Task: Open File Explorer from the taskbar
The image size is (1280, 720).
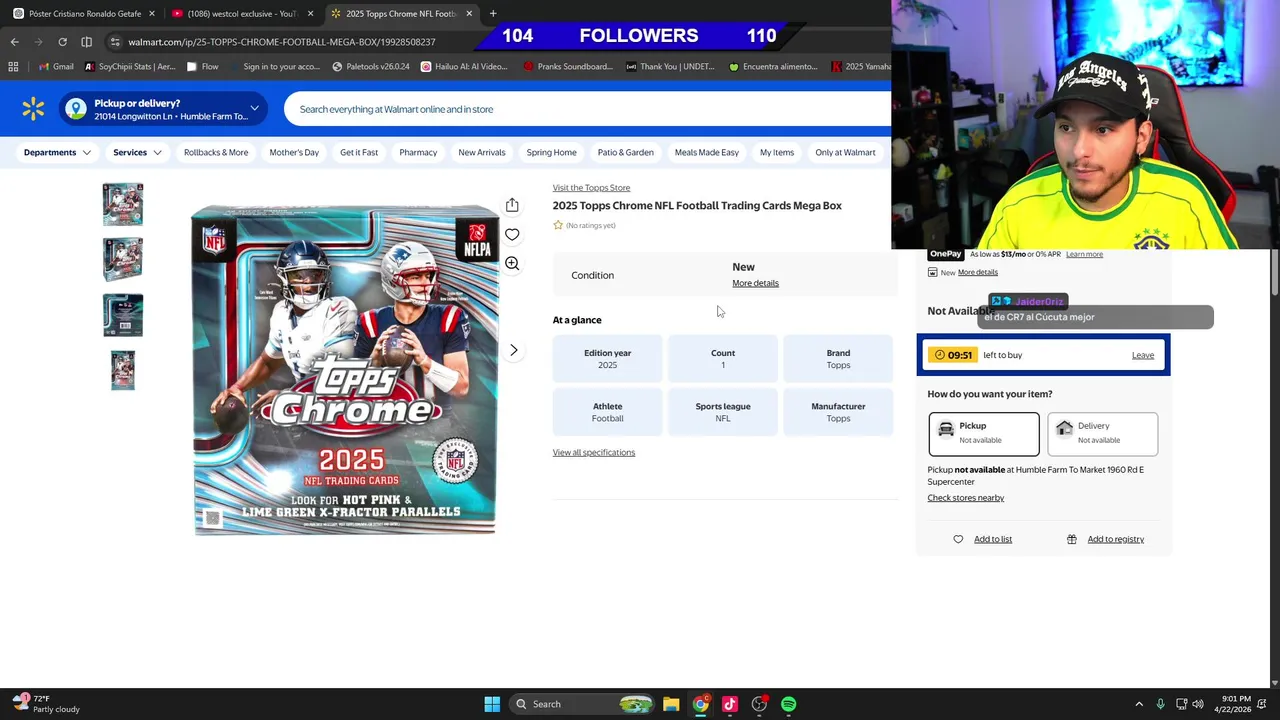Action: [x=671, y=704]
